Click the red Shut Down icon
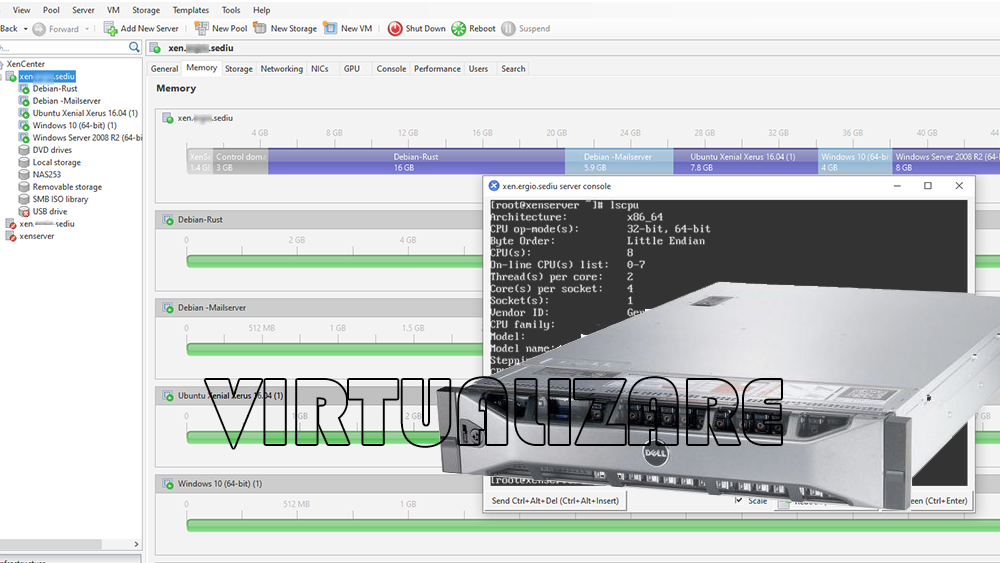The width and height of the screenshot is (1000, 563). tap(395, 29)
